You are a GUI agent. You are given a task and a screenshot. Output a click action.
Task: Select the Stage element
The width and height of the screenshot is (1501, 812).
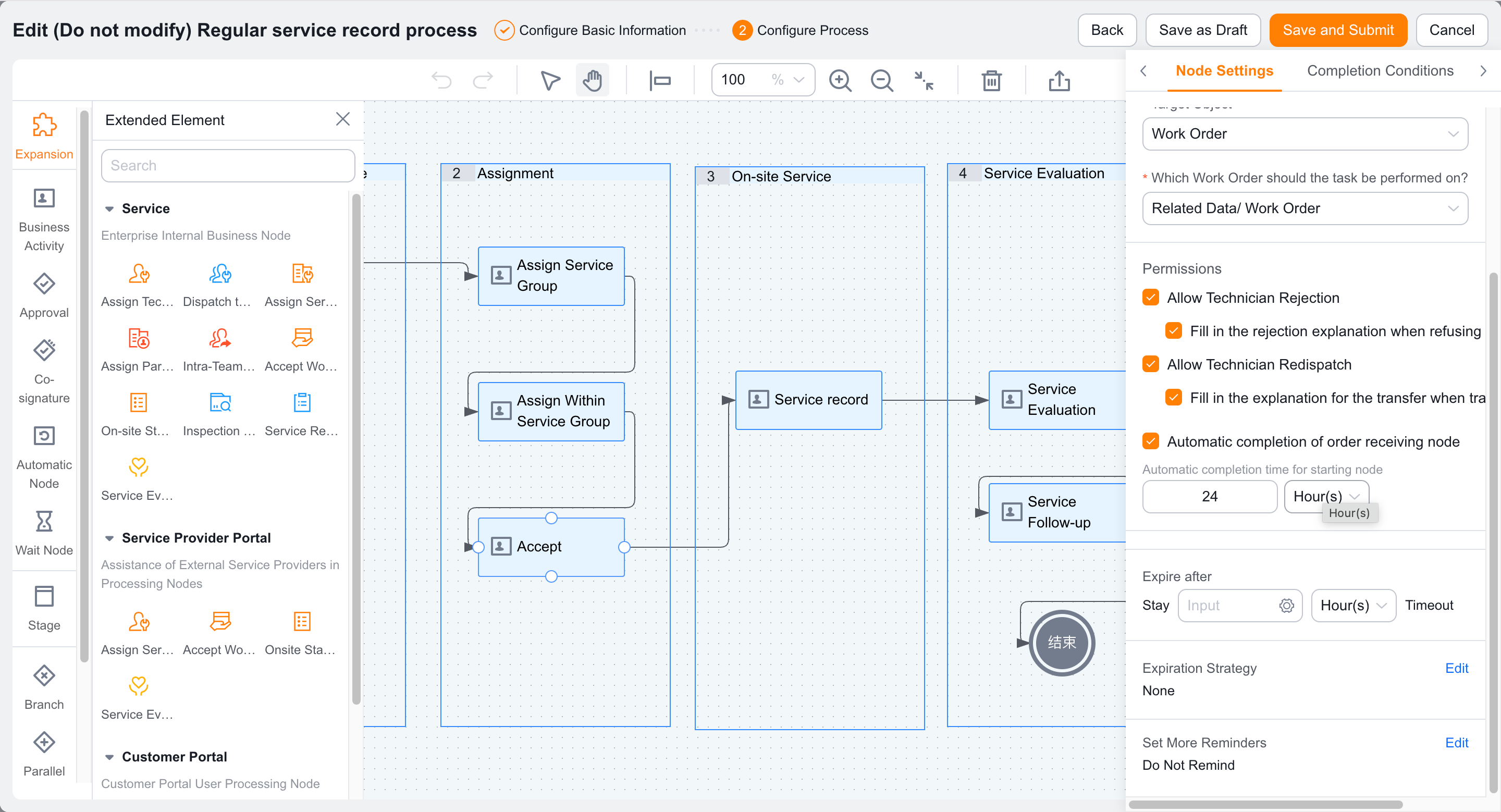point(44,608)
